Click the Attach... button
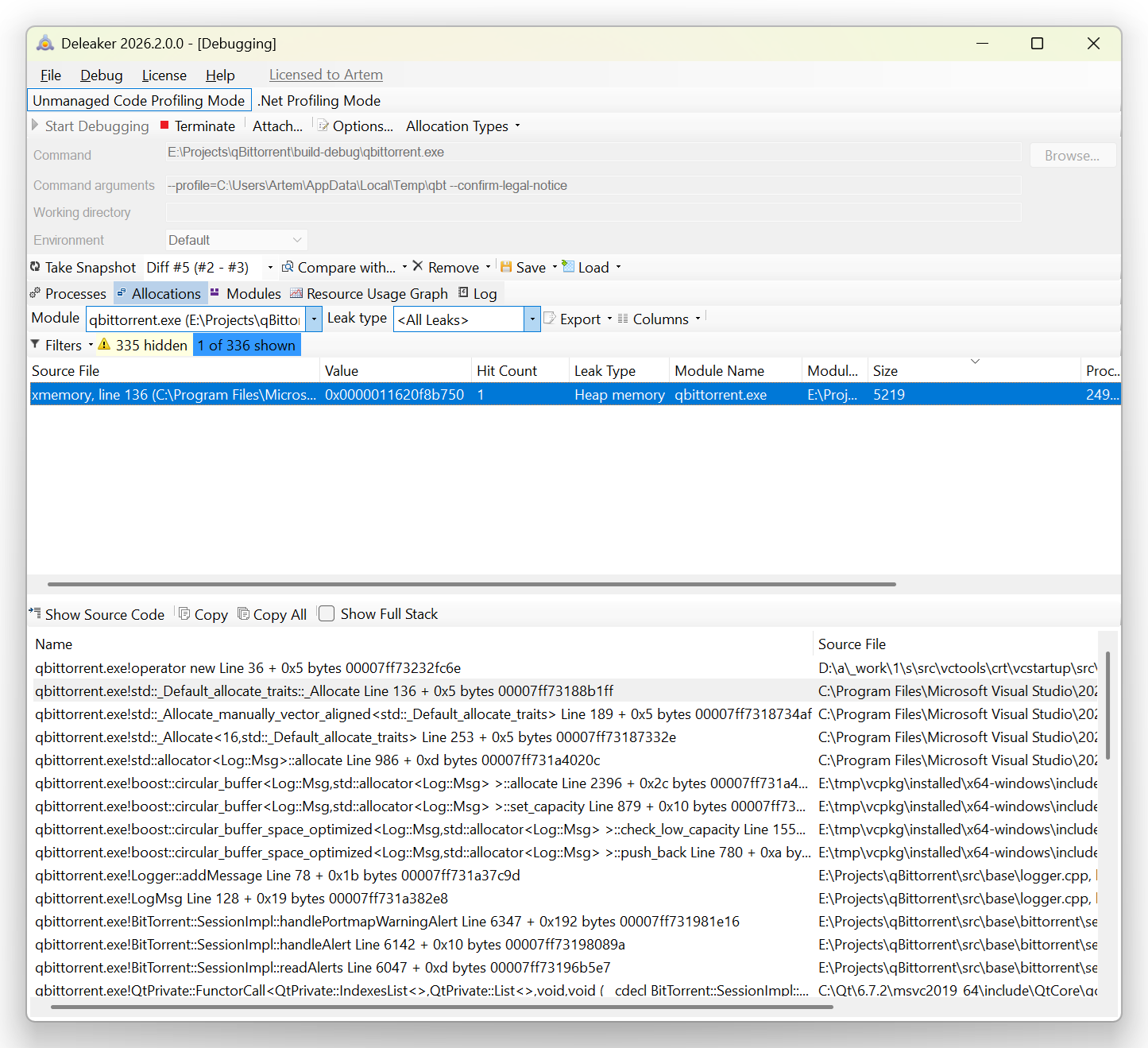 click(277, 126)
